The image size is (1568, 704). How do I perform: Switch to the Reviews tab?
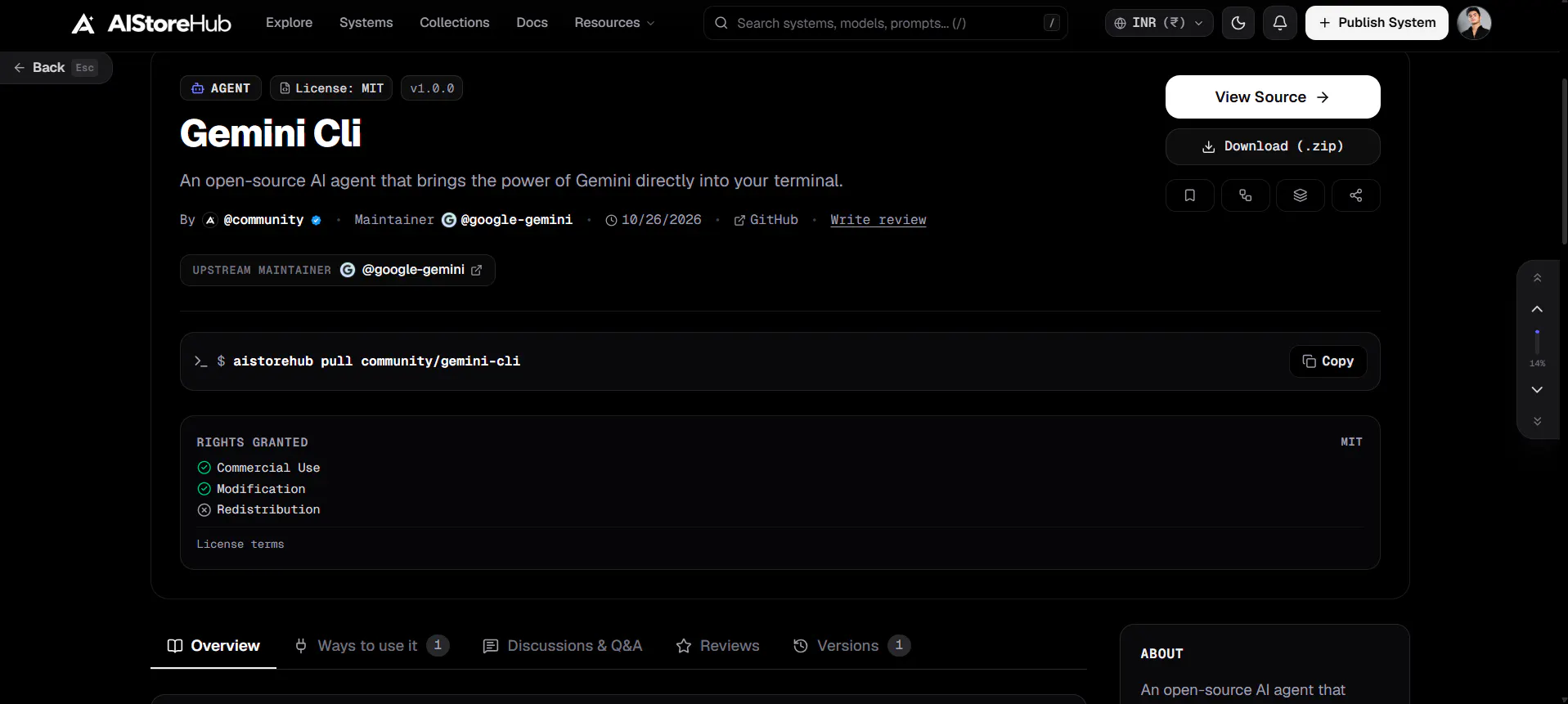tap(718, 646)
